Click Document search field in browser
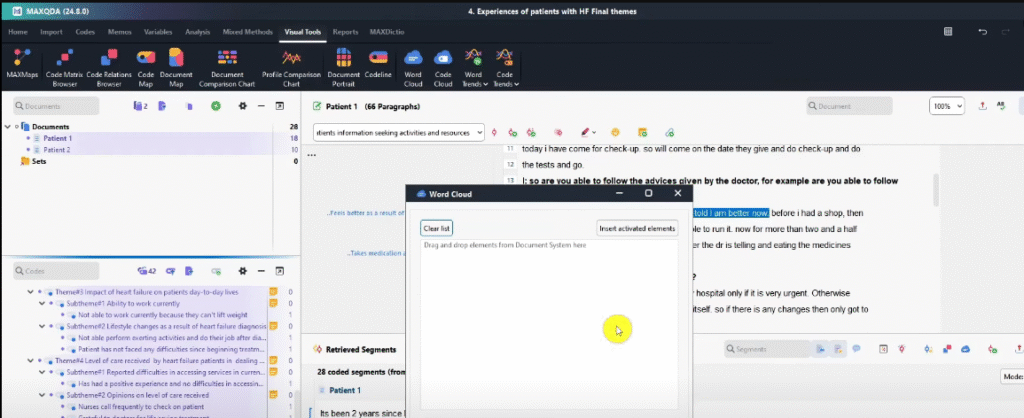1024x418 pixels. [849, 106]
